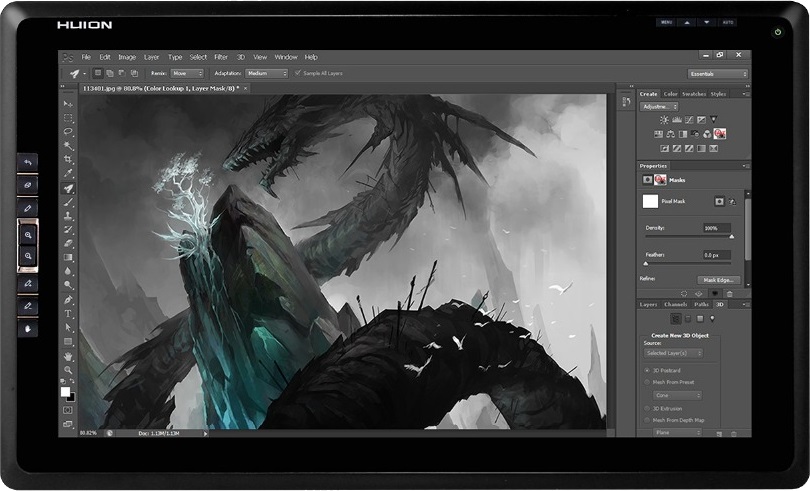Add a Color Balance adjustment
Viewport: 810px width, 491px height.
click(x=671, y=134)
